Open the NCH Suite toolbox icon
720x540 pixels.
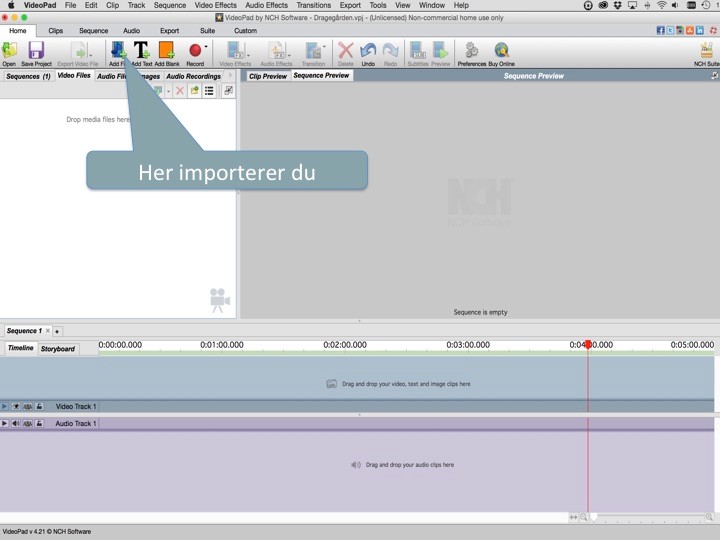(707, 51)
